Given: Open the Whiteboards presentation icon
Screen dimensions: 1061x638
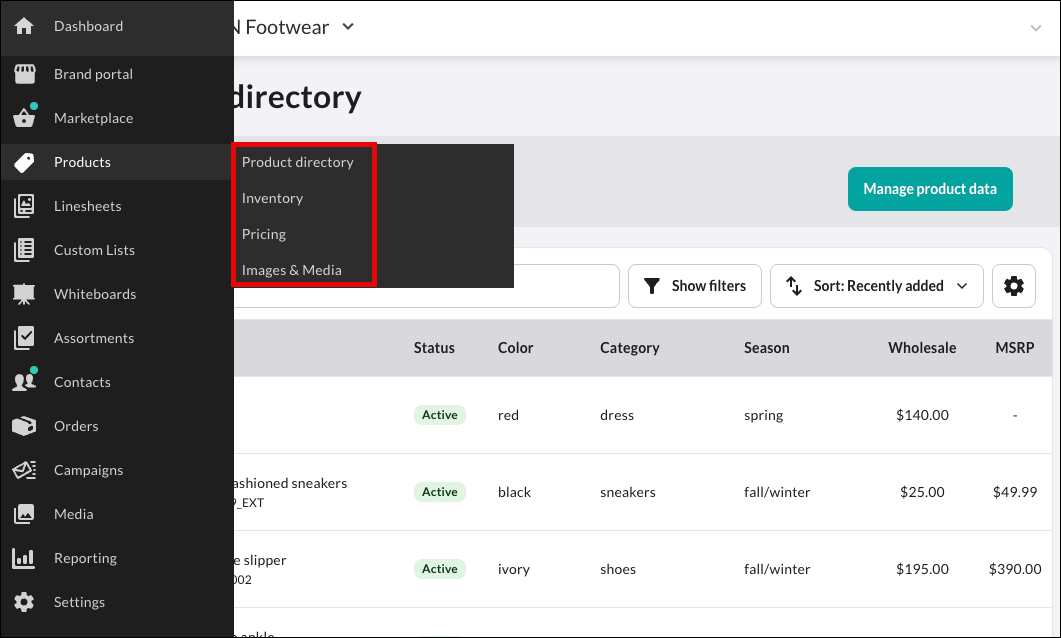Looking at the screenshot, I should click(24, 294).
